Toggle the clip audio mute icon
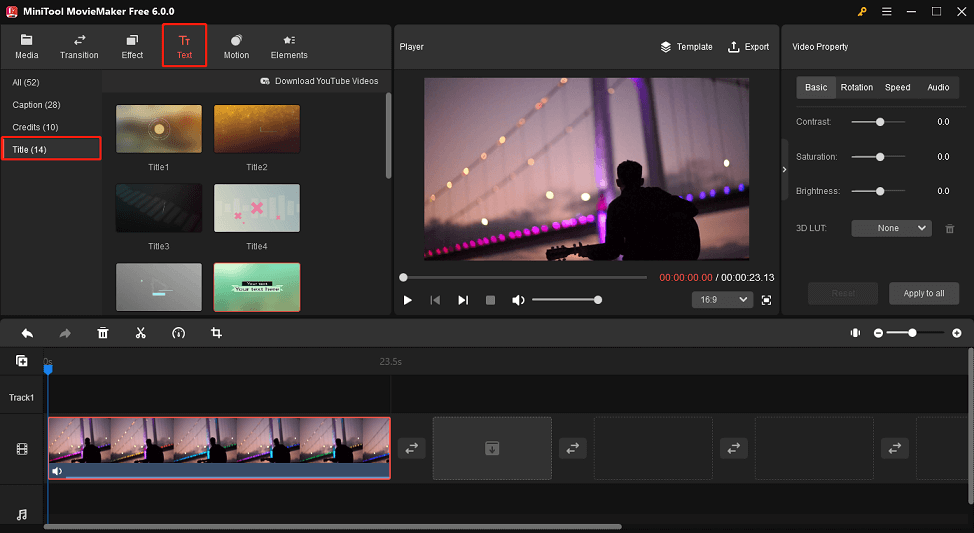The height and width of the screenshot is (533, 974). 57,471
